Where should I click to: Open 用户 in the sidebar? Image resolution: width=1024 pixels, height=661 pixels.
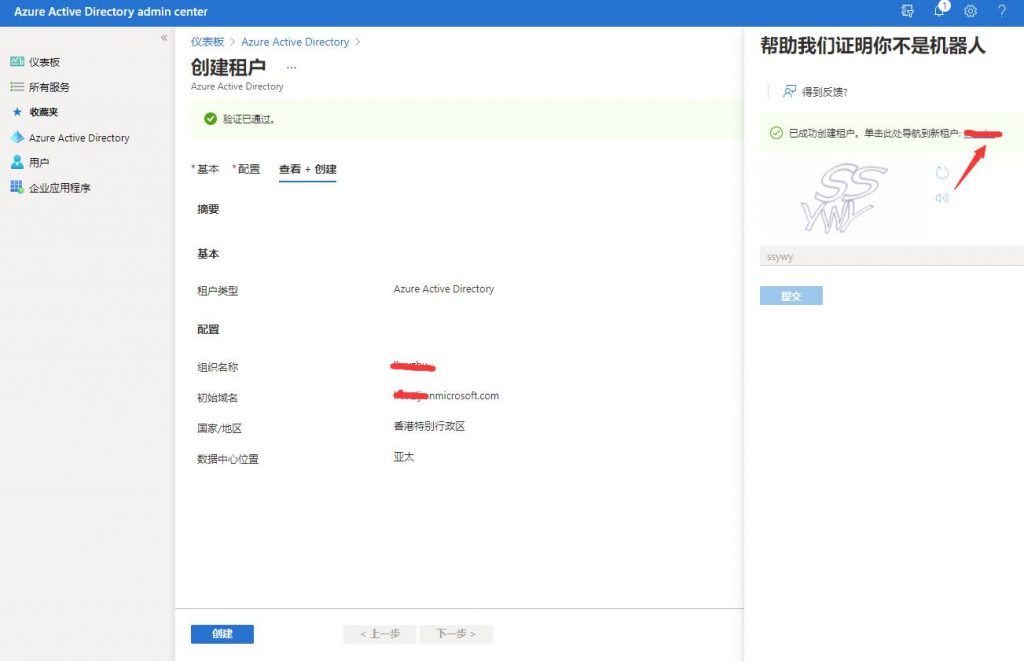[x=39, y=163]
